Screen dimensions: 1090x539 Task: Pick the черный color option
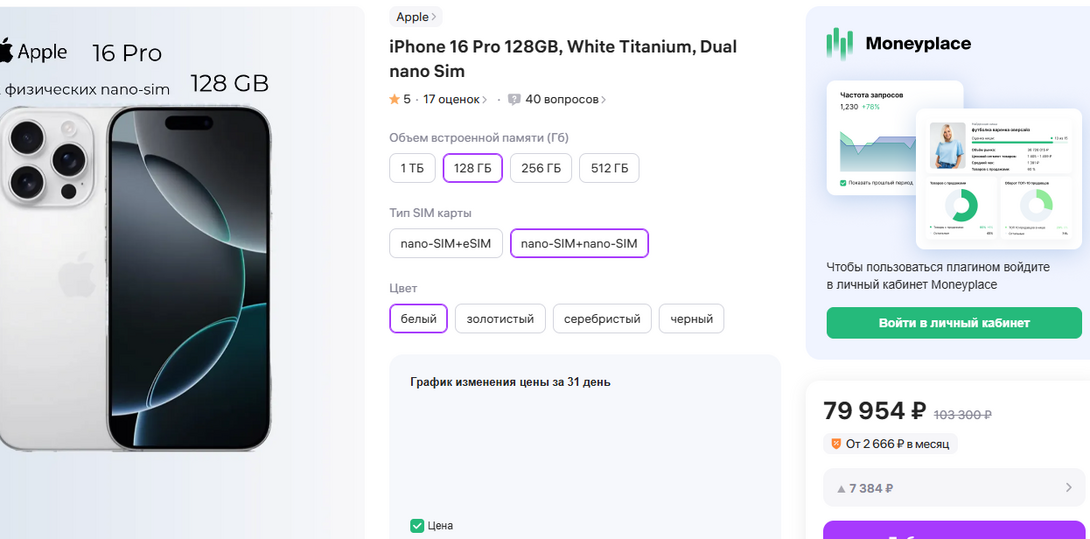pyautogui.click(x=691, y=319)
